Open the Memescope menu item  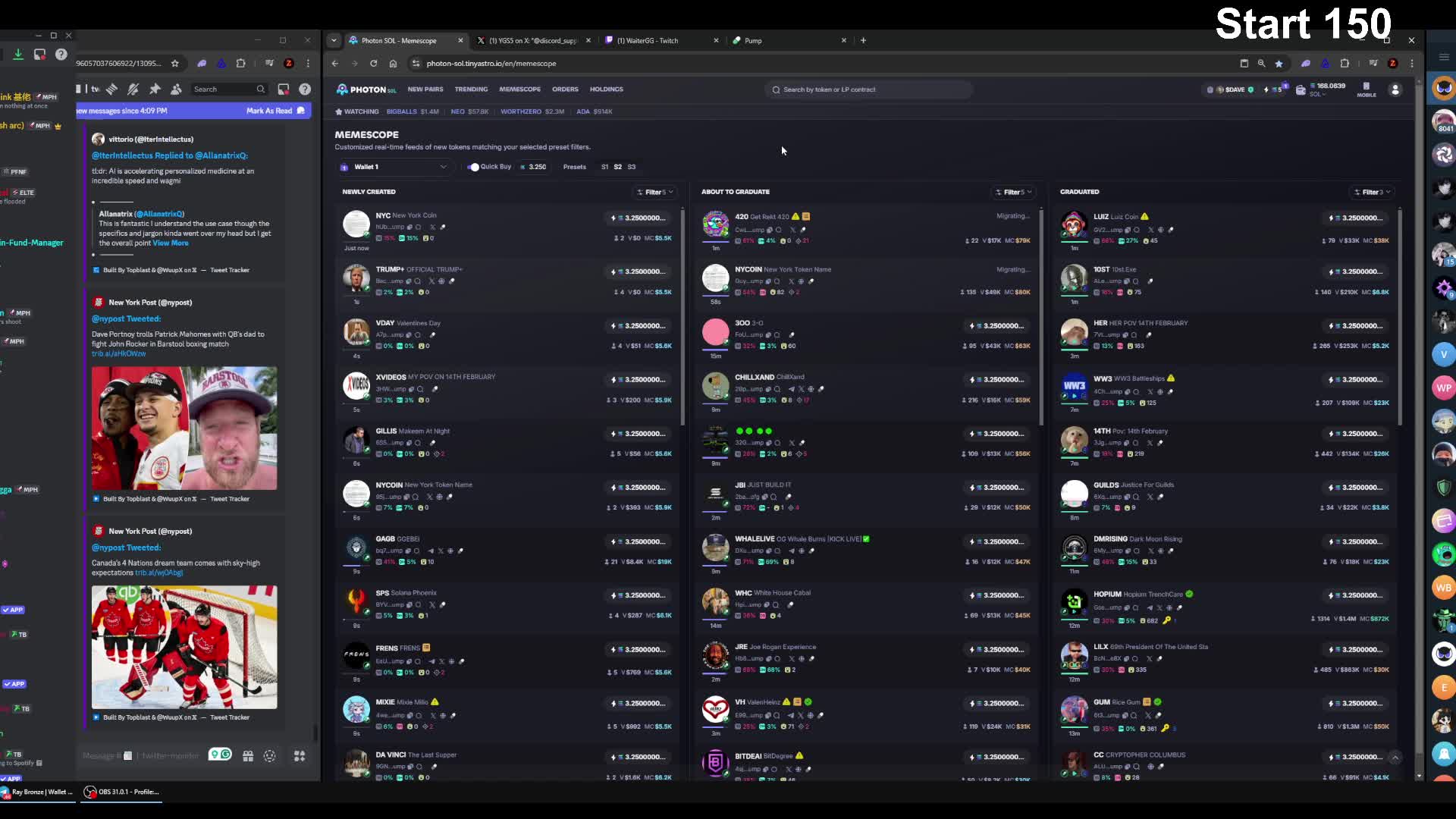(519, 89)
